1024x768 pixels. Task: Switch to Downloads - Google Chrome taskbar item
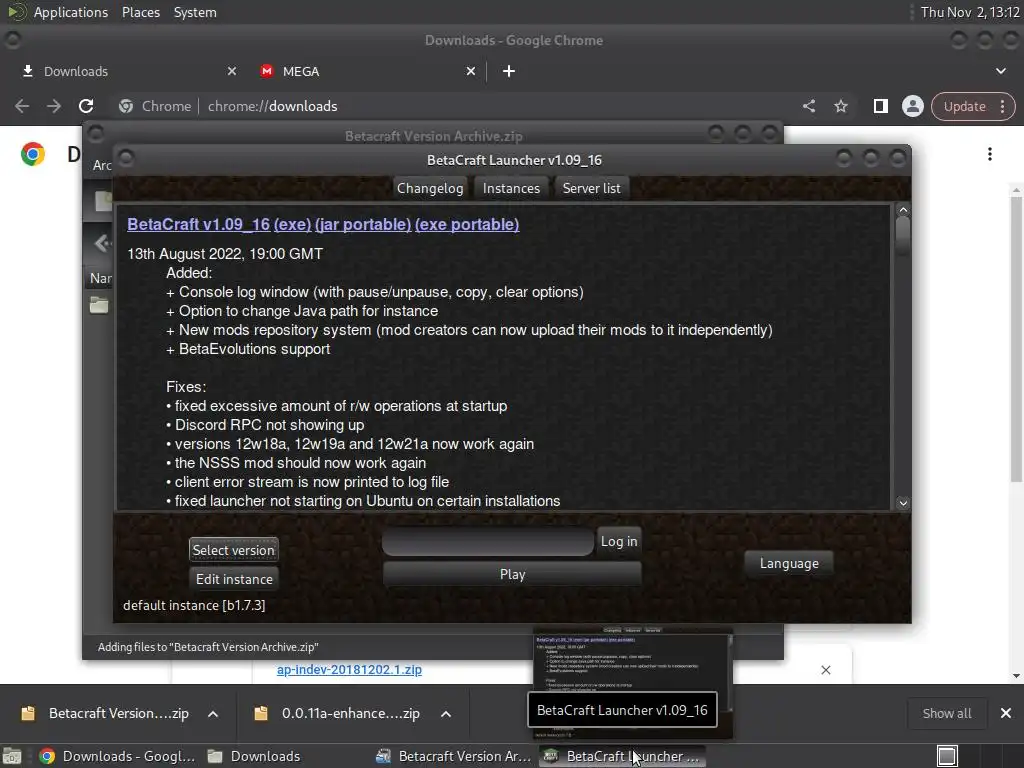pos(117,756)
